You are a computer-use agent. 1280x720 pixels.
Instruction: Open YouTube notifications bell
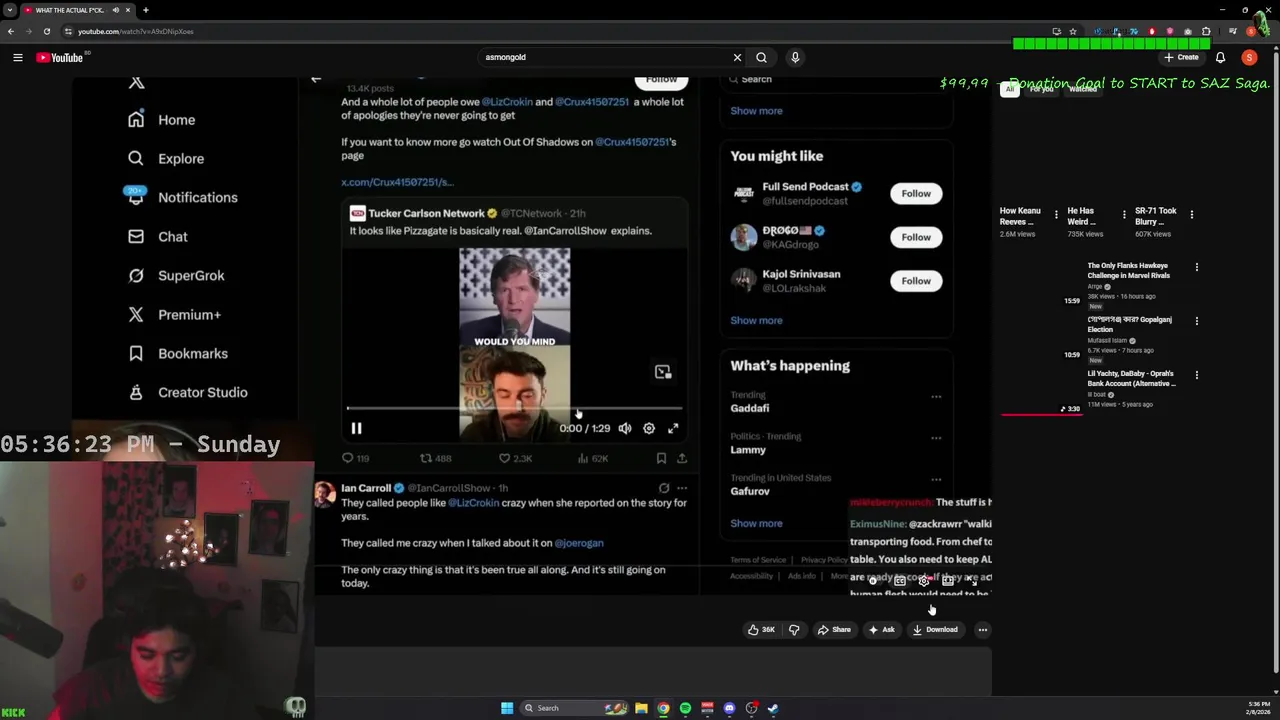[1220, 57]
